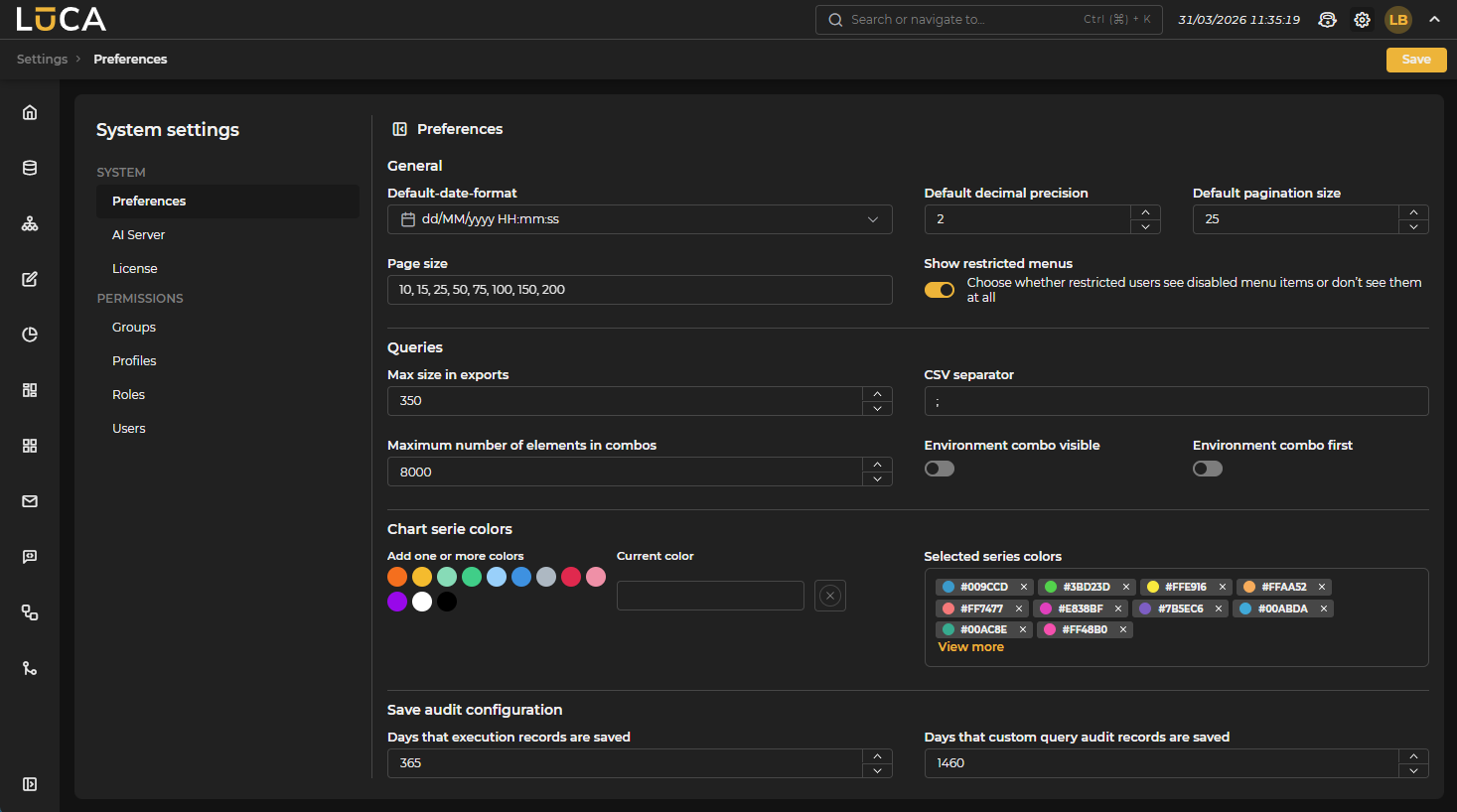Open the Home icon in the sidebar
The width and height of the screenshot is (1457, 812).
coord(30,112)
